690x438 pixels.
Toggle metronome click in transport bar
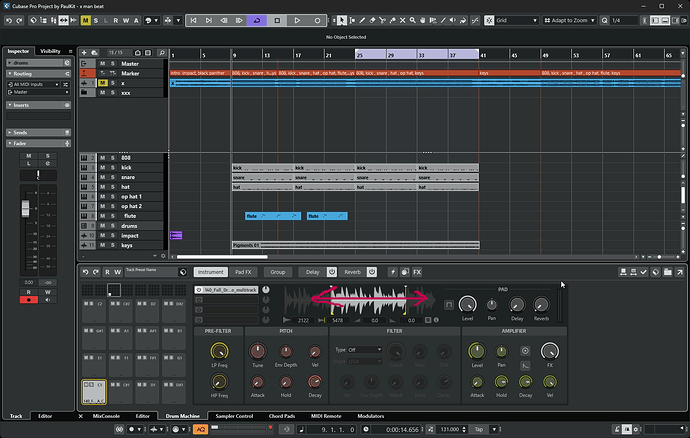(x=617, y=429)
